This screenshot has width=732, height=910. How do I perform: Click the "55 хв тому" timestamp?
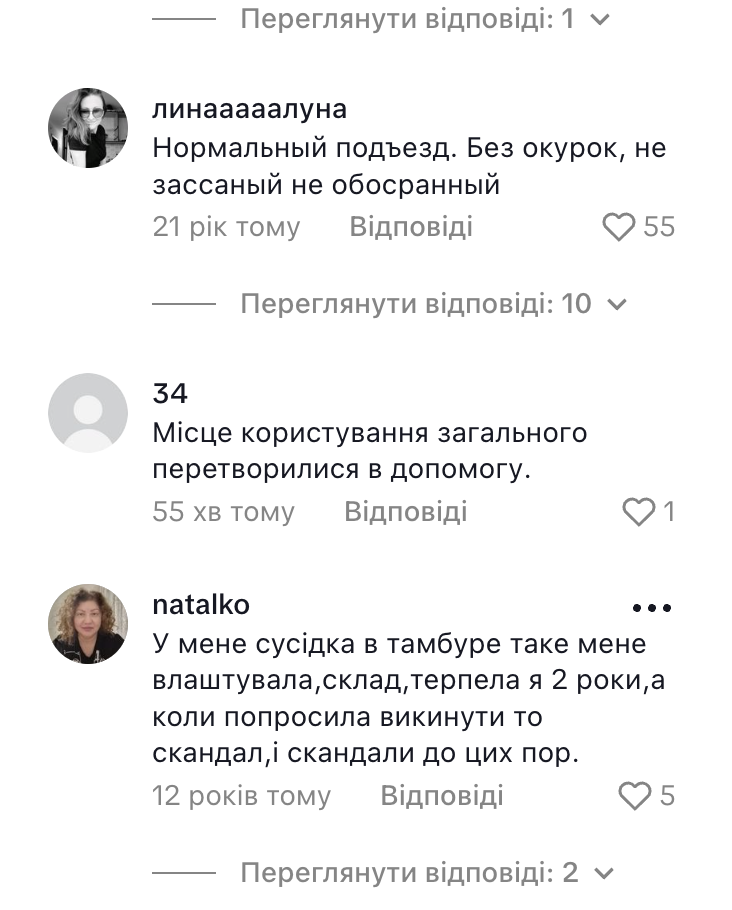point(223,513)
